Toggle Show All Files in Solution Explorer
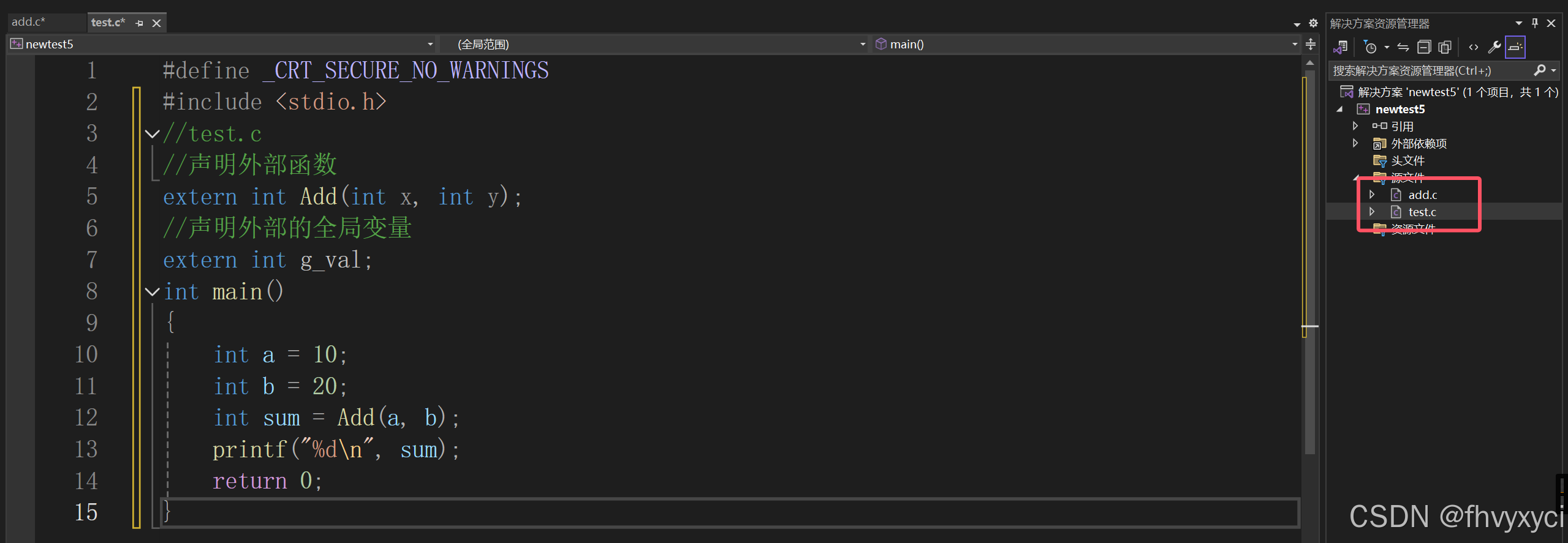The height and width of the screenshot is (543, 1568). (1445, 47)
